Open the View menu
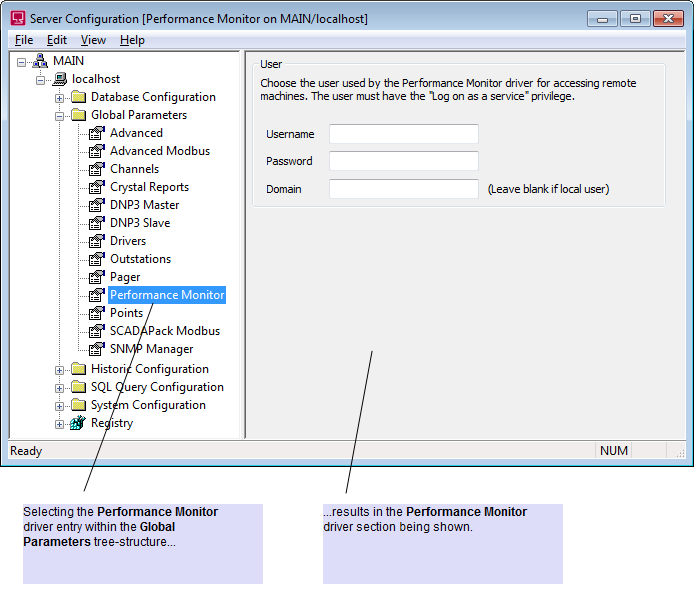This screenshot has width=694, height=594. (93, 40)
